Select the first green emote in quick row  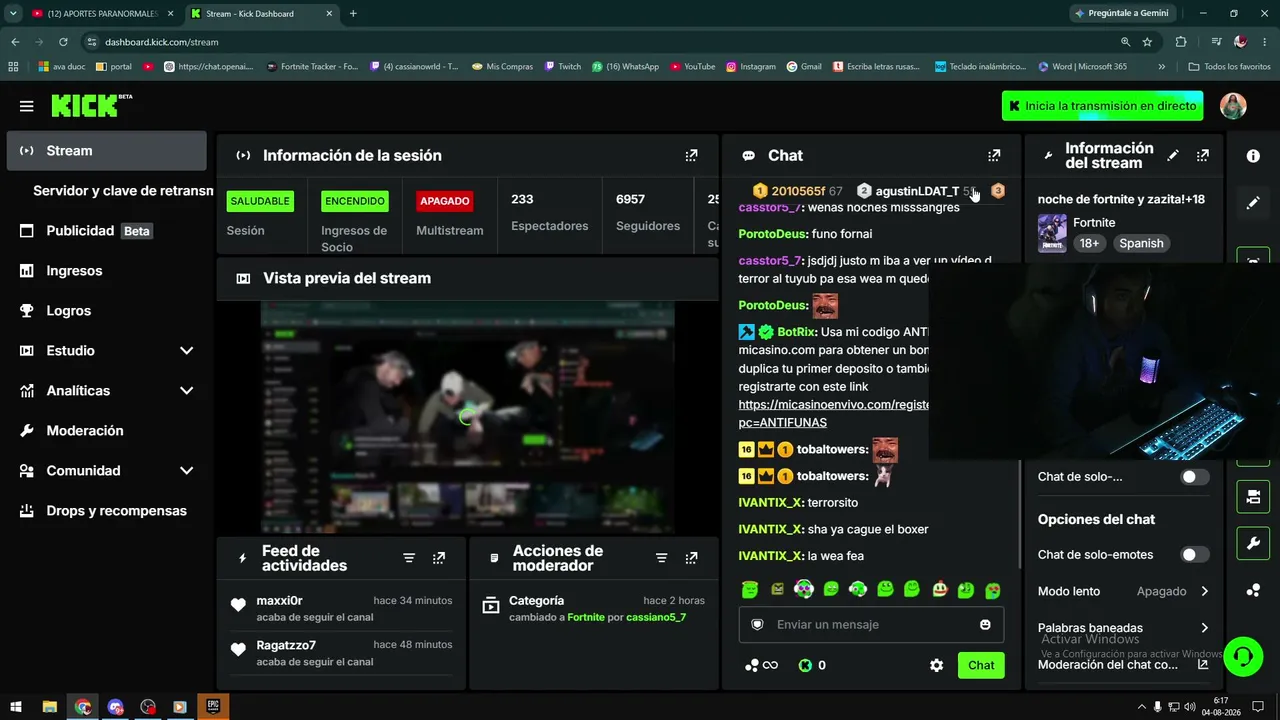750,590
